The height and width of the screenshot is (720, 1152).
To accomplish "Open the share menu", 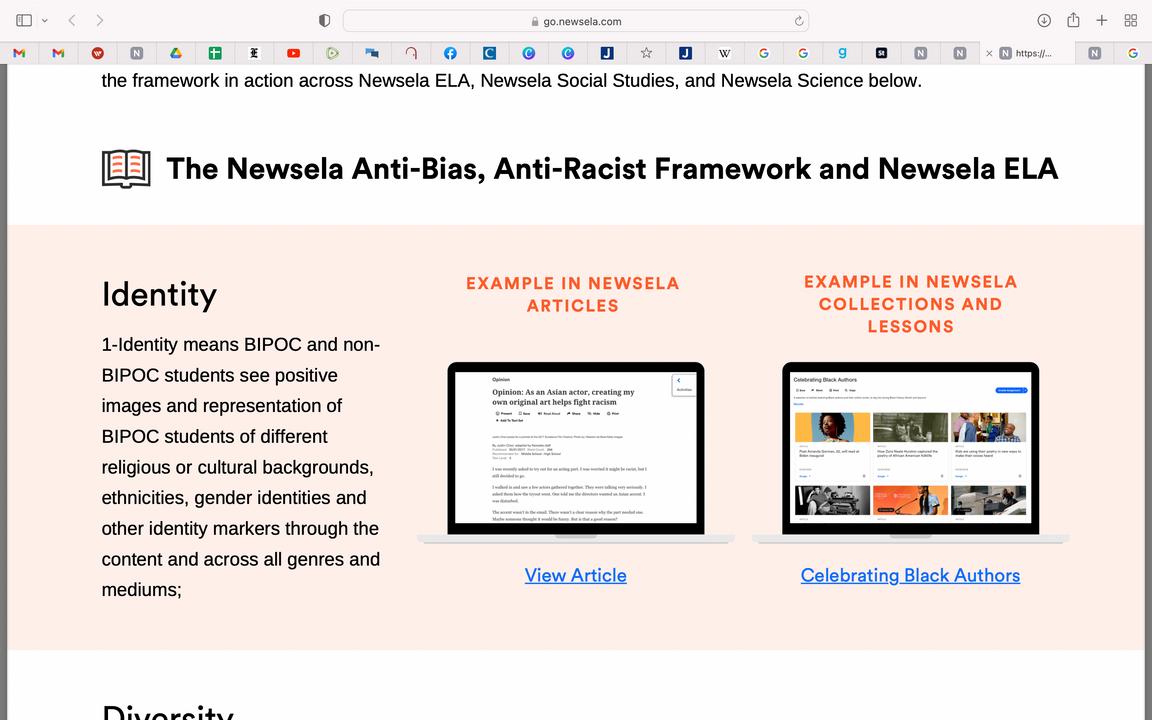I will click(1073, 20).
